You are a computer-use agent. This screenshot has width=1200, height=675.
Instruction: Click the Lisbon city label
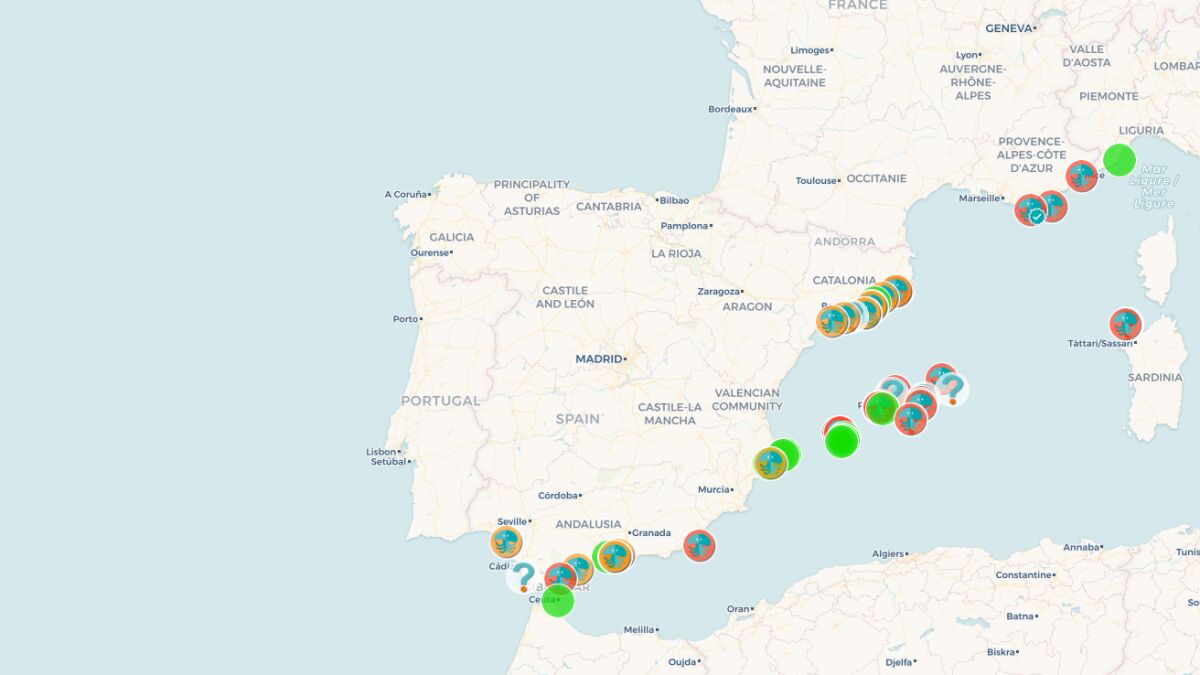pos(382,452)
